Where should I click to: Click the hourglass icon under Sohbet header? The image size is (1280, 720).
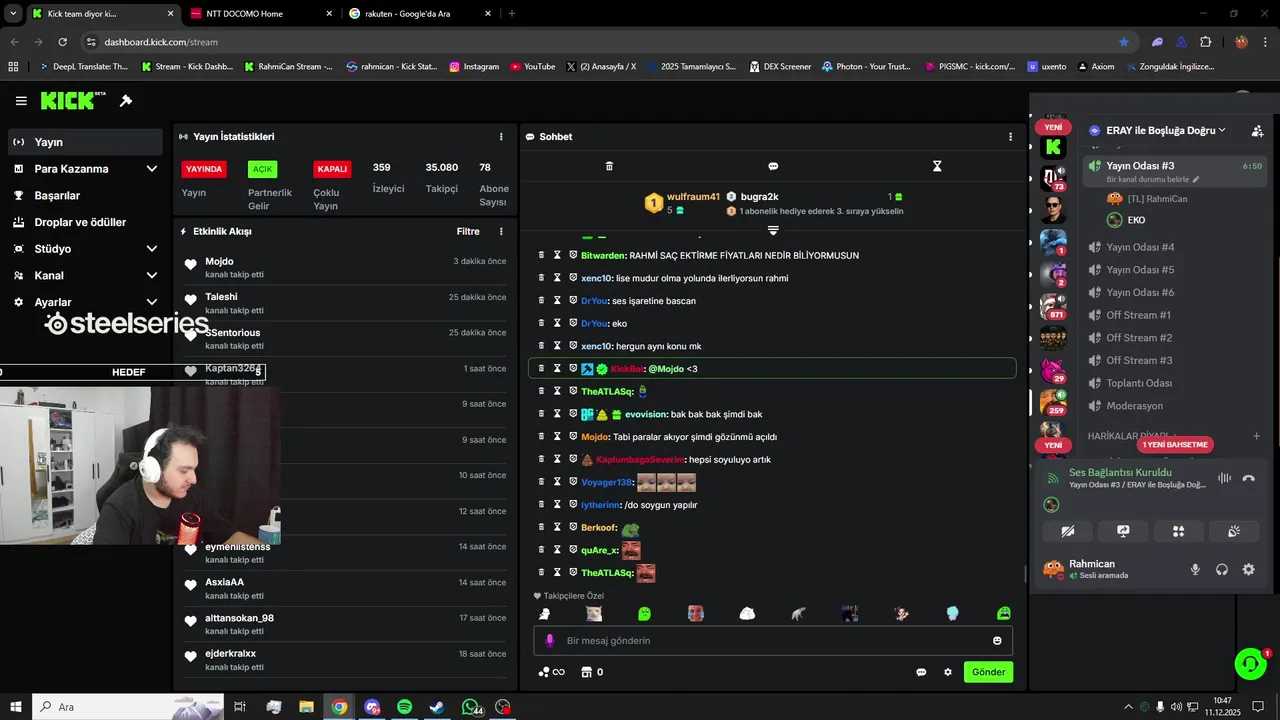(x=937, y=166)
